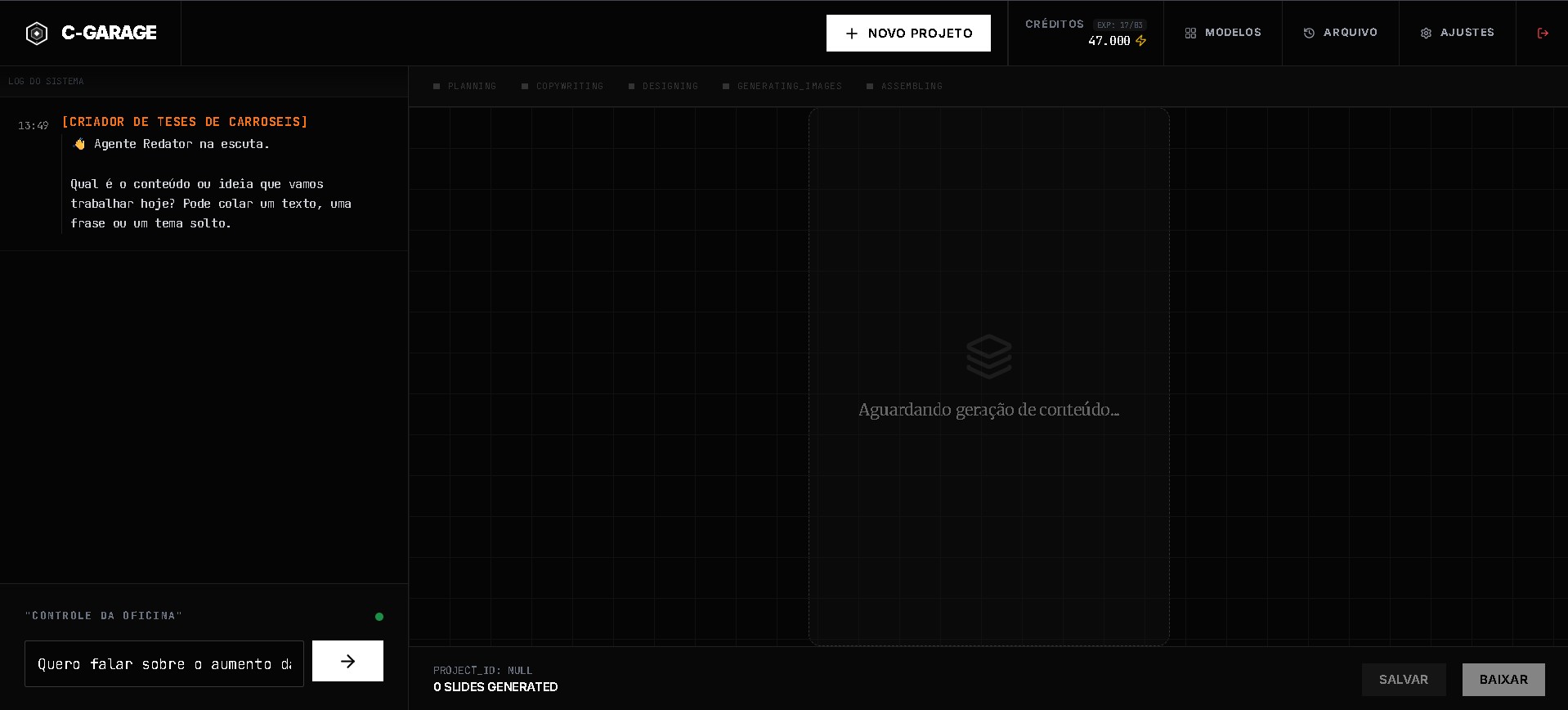Screen dimensions: 1568x710
Task: Click the Arquivo history clock icon
Action: click(1309, 34)
